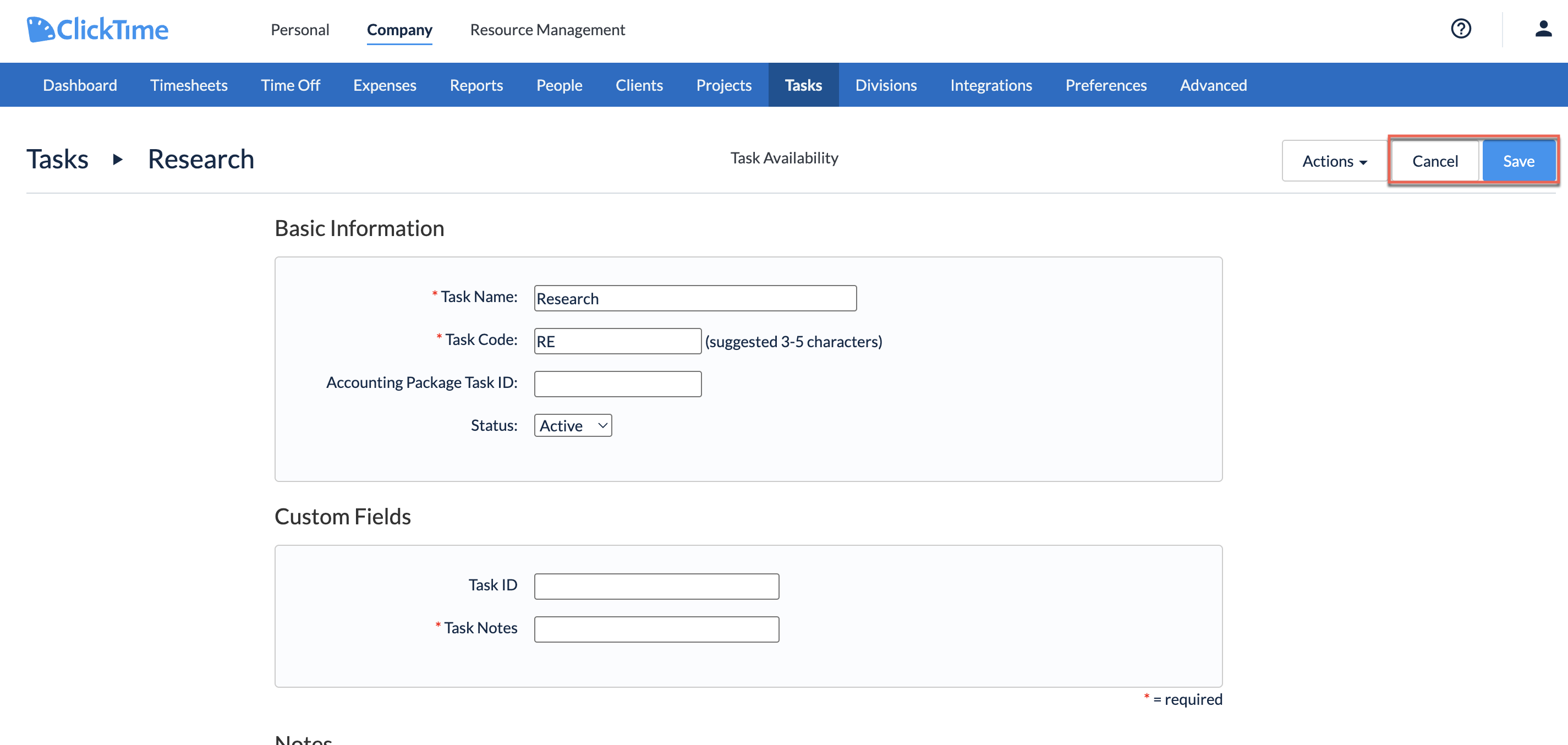Screen dimensions: 1568x745
Task: Click the Tasks breadcrumb link
Action: point(57,160)
